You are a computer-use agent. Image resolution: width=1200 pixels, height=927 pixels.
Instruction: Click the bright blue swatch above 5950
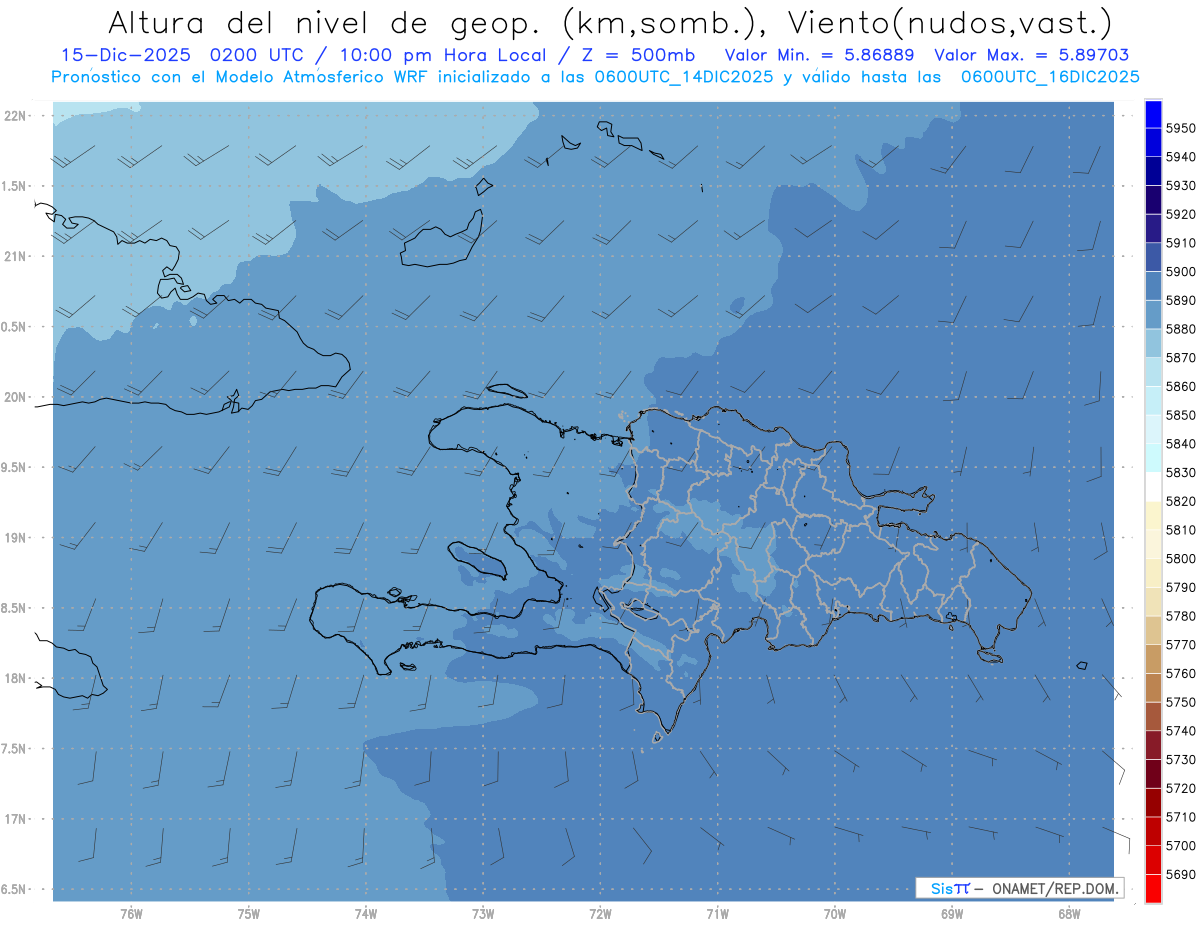1153,113
